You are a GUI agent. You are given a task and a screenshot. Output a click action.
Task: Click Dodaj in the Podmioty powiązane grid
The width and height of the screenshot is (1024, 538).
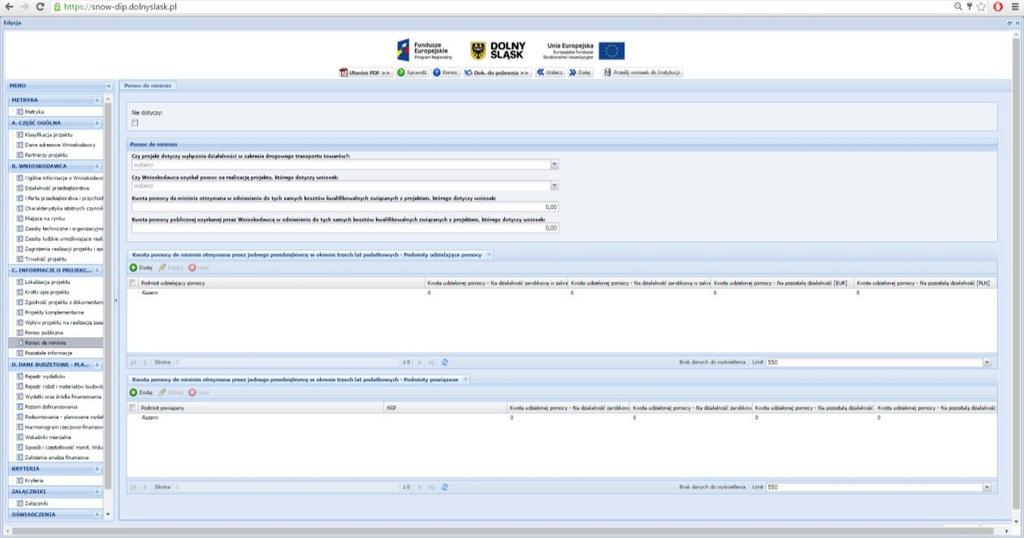coord(141,392)
